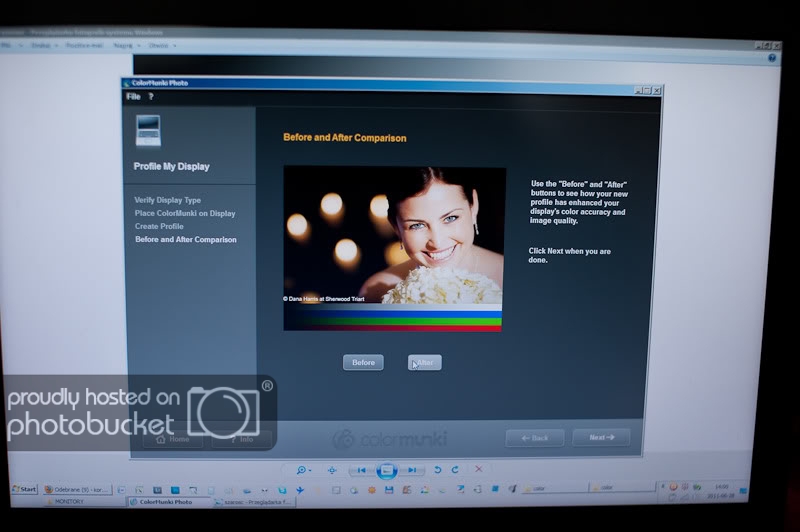Image resolution: width=800 pixels, height=532 pixels.
Task: Click the Home button in ColorMunki footer
Action: pos(172,439)
